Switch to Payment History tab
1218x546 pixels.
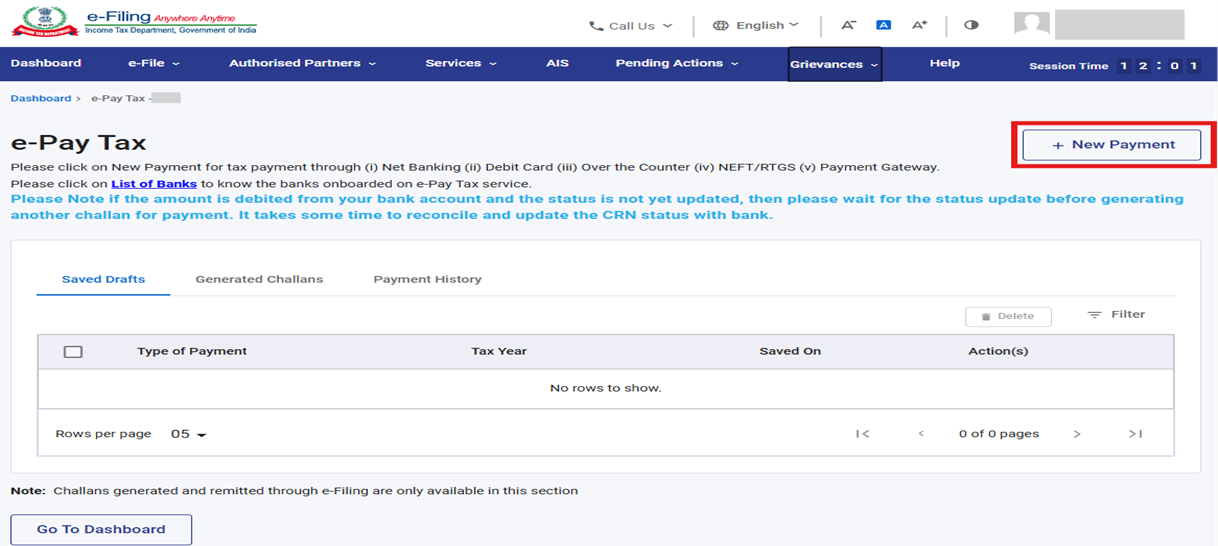pos(427,279)
